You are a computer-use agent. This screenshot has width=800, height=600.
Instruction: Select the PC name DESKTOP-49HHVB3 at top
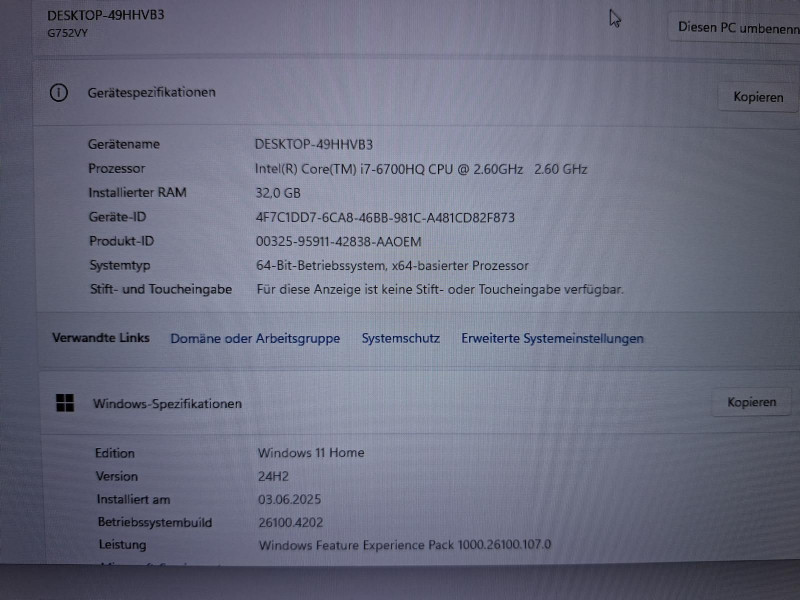tap(106, 15)
